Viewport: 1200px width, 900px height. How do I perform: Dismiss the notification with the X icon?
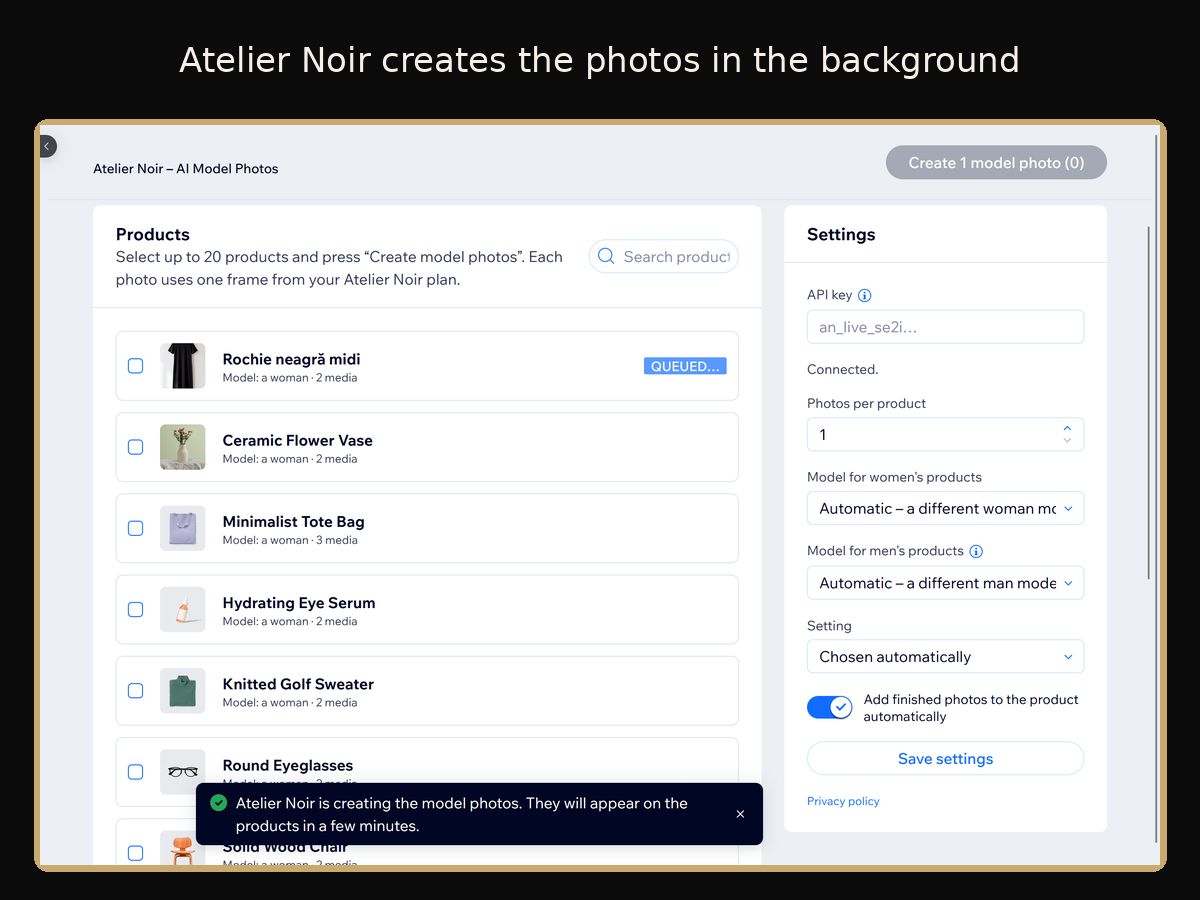[740, 814]
